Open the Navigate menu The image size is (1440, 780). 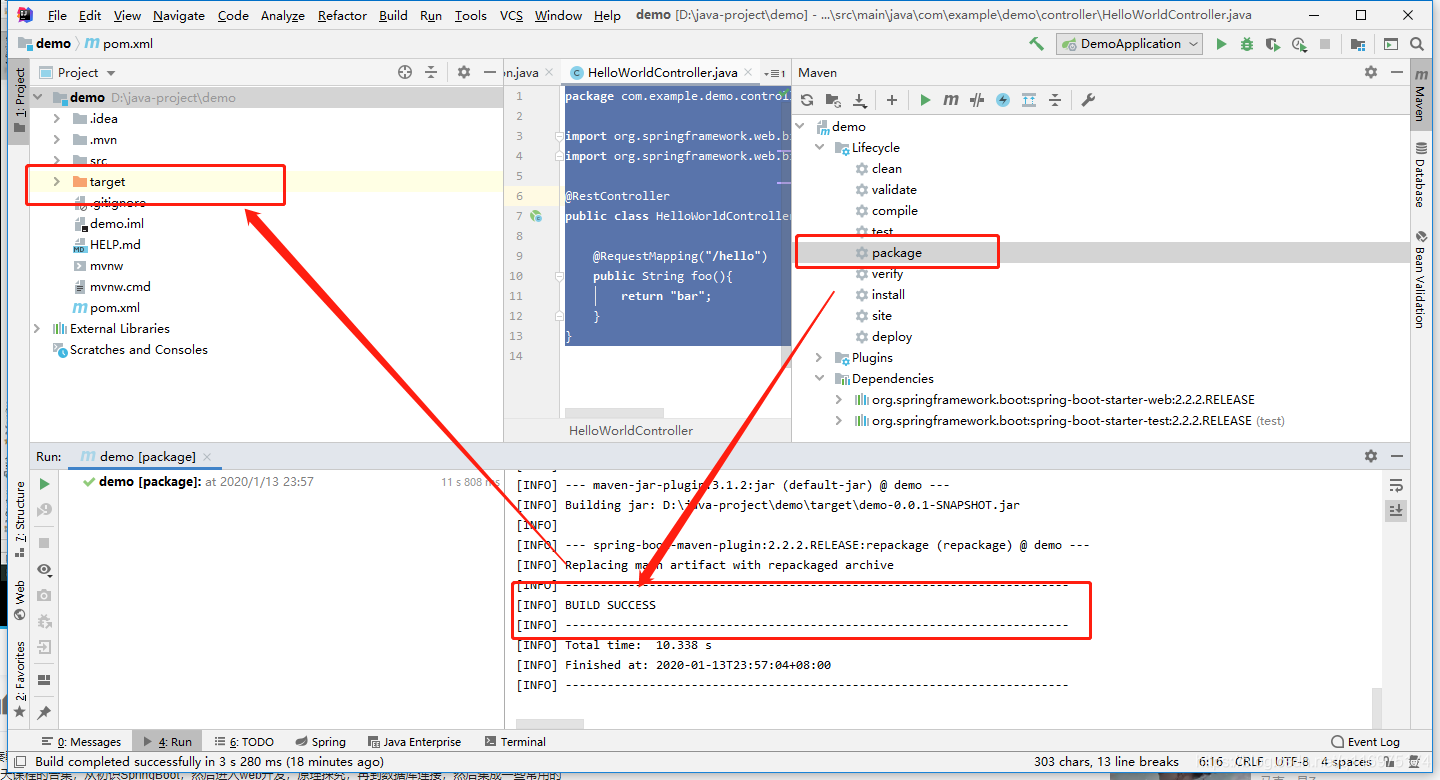tap(179, 15)
